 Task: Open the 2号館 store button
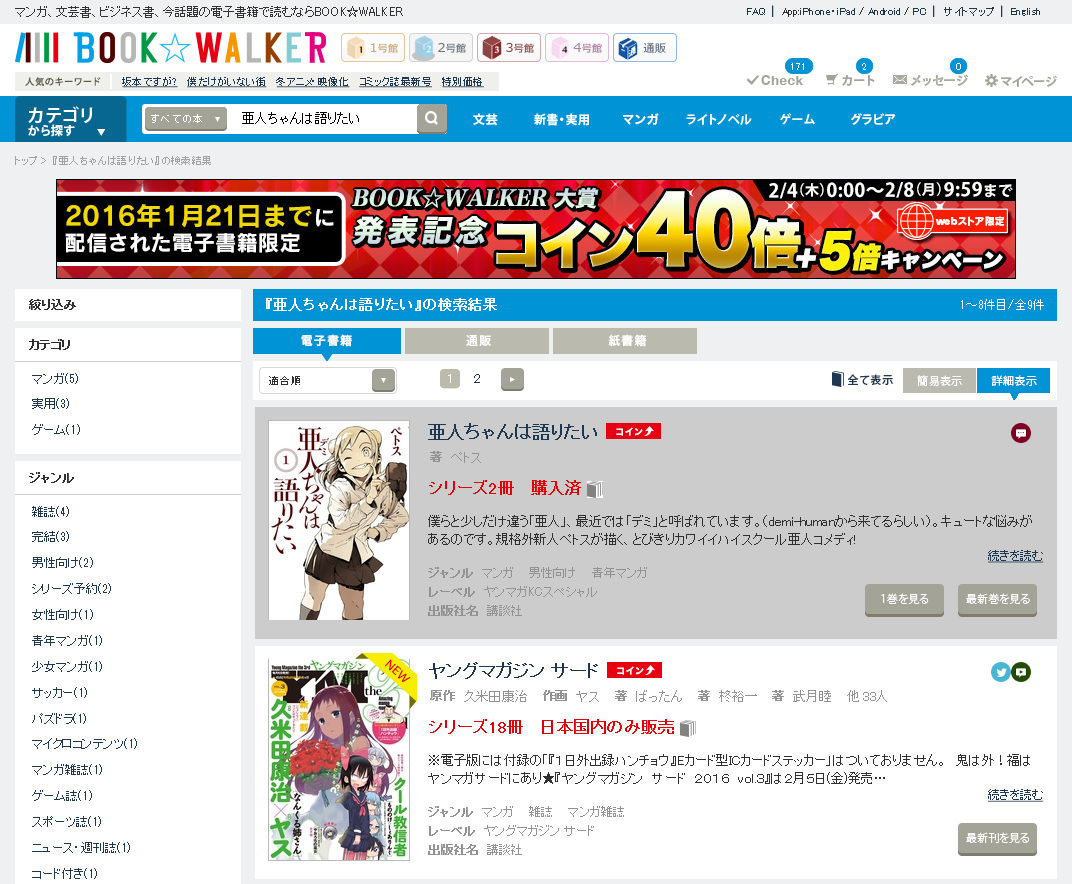pyautogui.click(x=441, y=48)
